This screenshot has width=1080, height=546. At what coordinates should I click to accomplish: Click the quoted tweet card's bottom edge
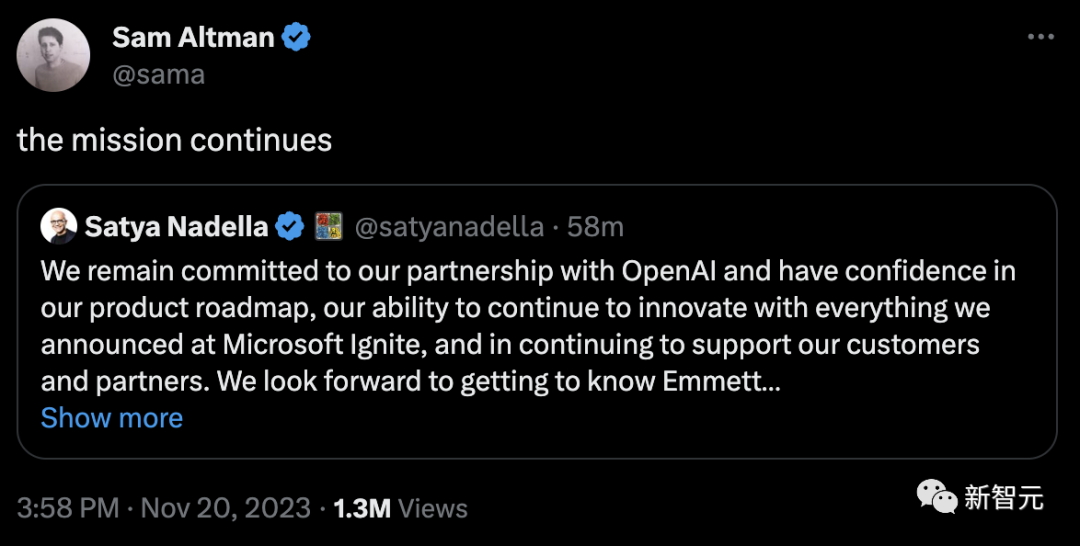(537, 458)
